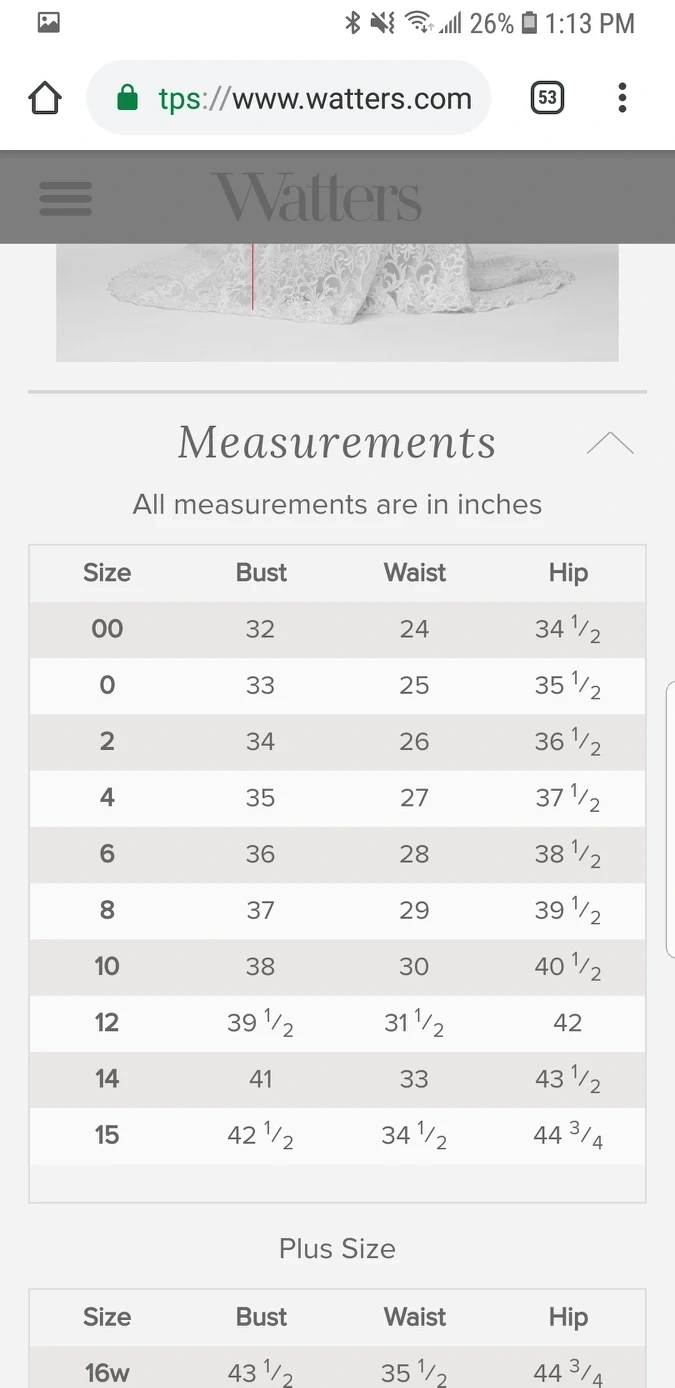Open the tab switcher showing 53 tabs
This screenshot has width=675, height=1388.
tap(547, 98)
